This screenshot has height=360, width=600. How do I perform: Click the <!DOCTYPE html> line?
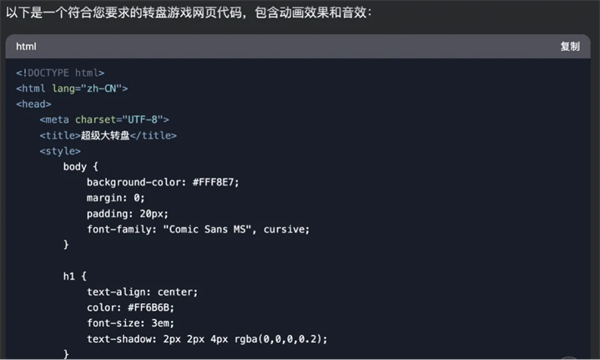coord(60,73)
